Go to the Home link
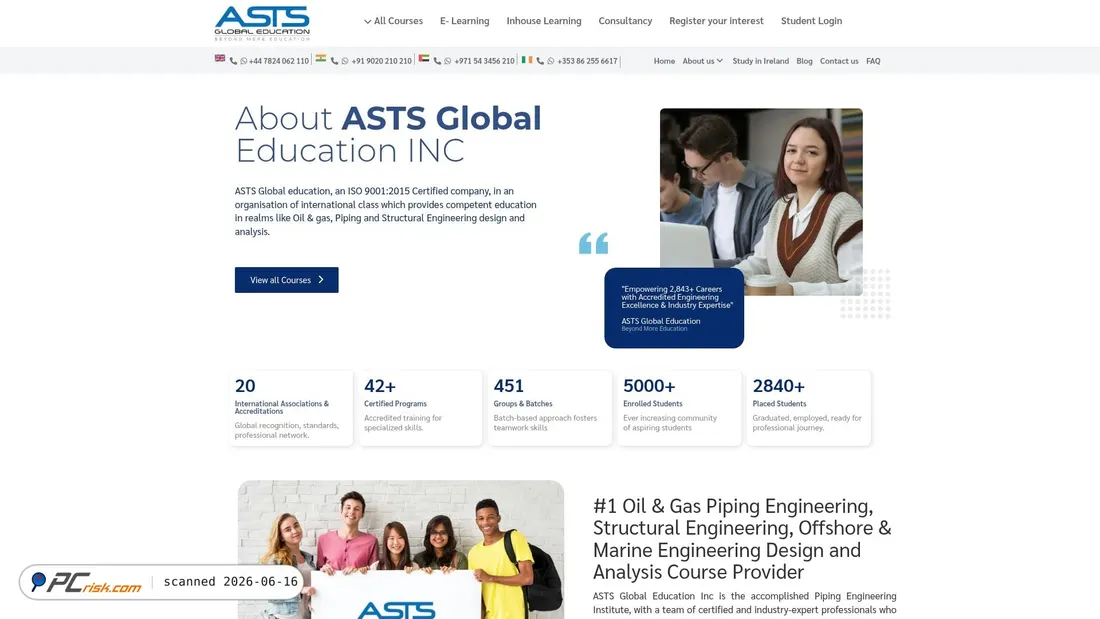1100x619 pixels. coord(664,61)
